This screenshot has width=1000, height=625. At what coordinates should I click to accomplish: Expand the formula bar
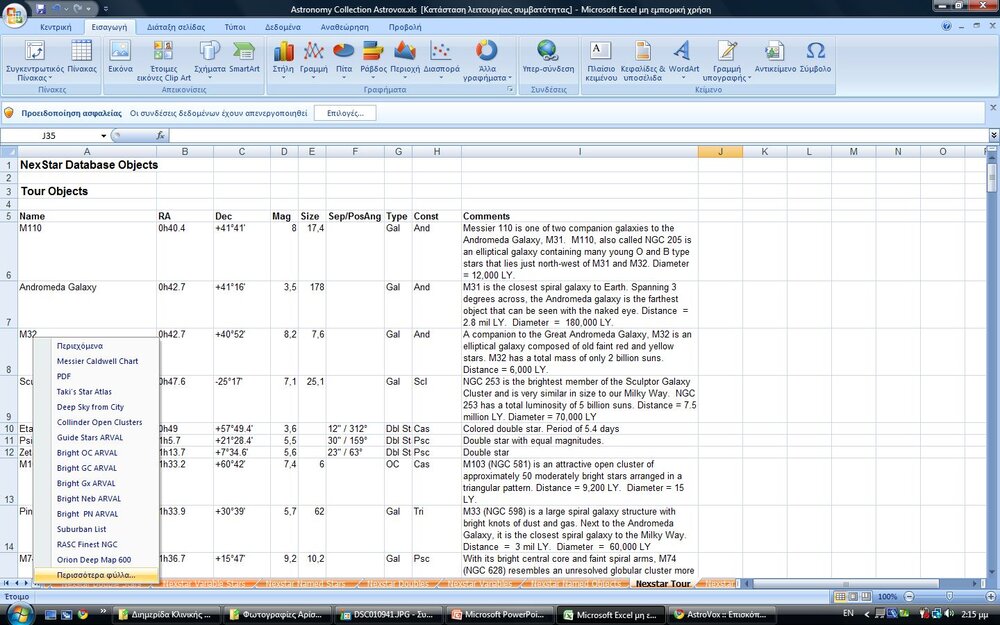point(993,135)
